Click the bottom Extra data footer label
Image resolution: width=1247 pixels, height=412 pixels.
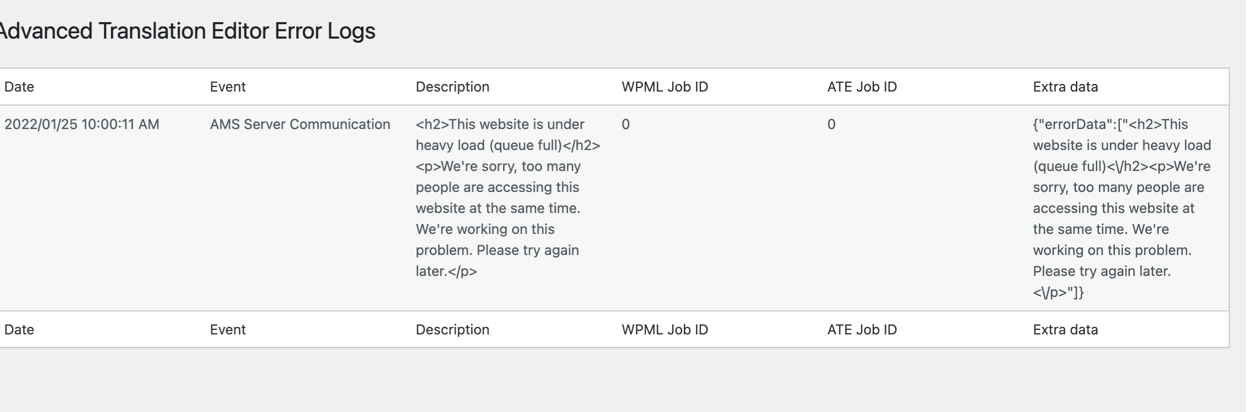coord(1065,330)
